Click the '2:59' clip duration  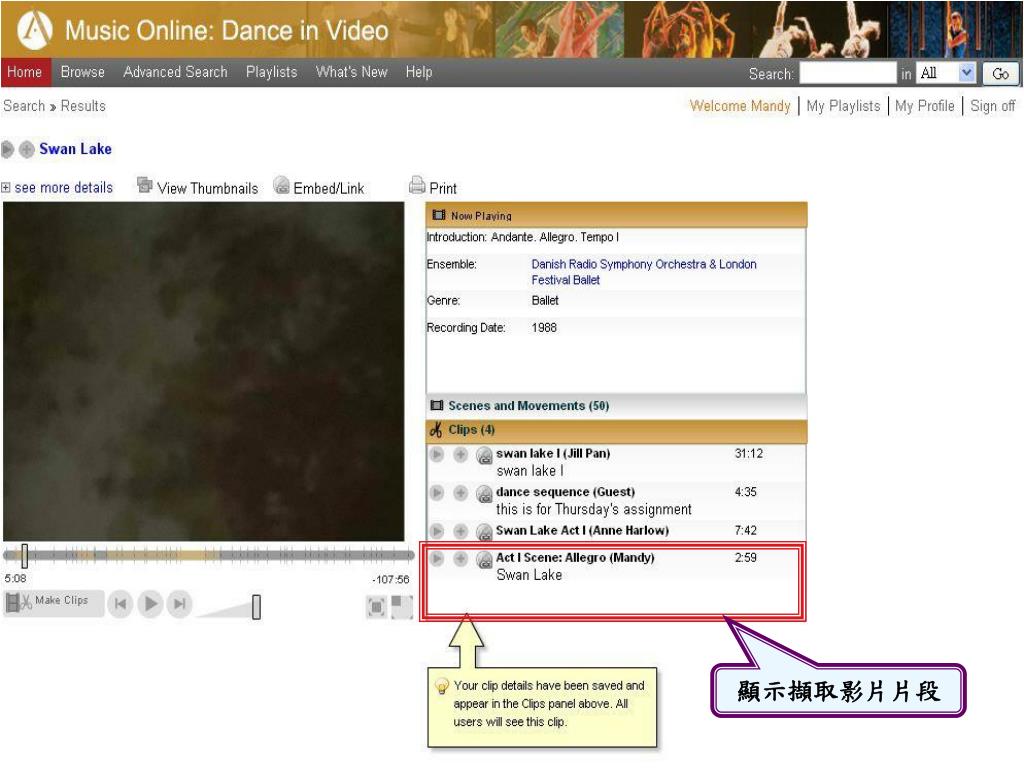[745, 558]
